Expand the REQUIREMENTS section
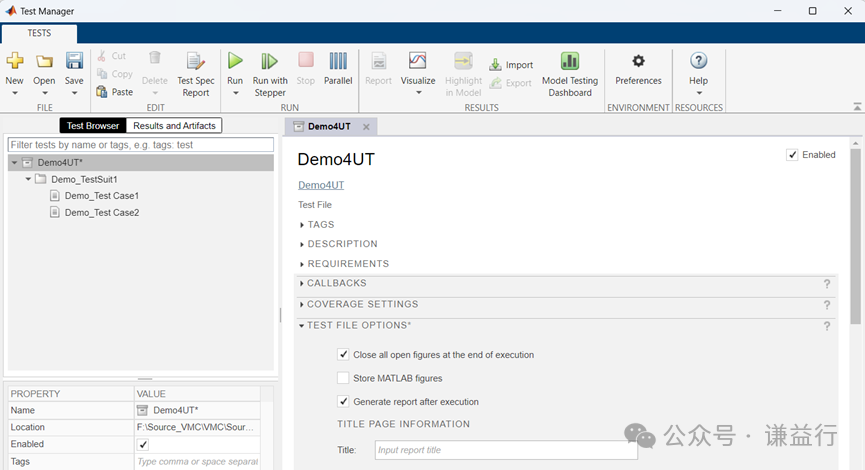The image size is (865, 470). 302,264
